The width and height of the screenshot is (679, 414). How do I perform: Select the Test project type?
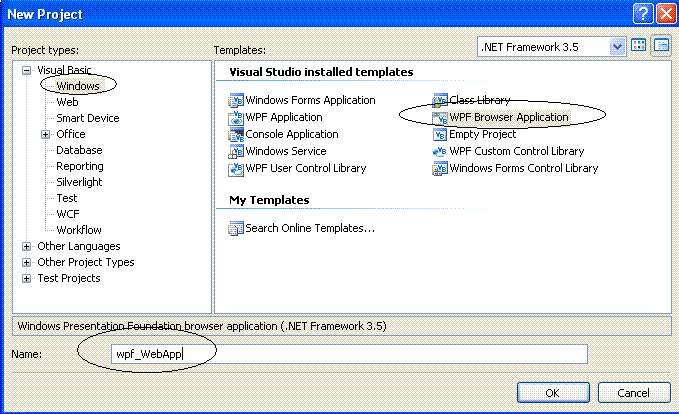[x=67, y=198]
